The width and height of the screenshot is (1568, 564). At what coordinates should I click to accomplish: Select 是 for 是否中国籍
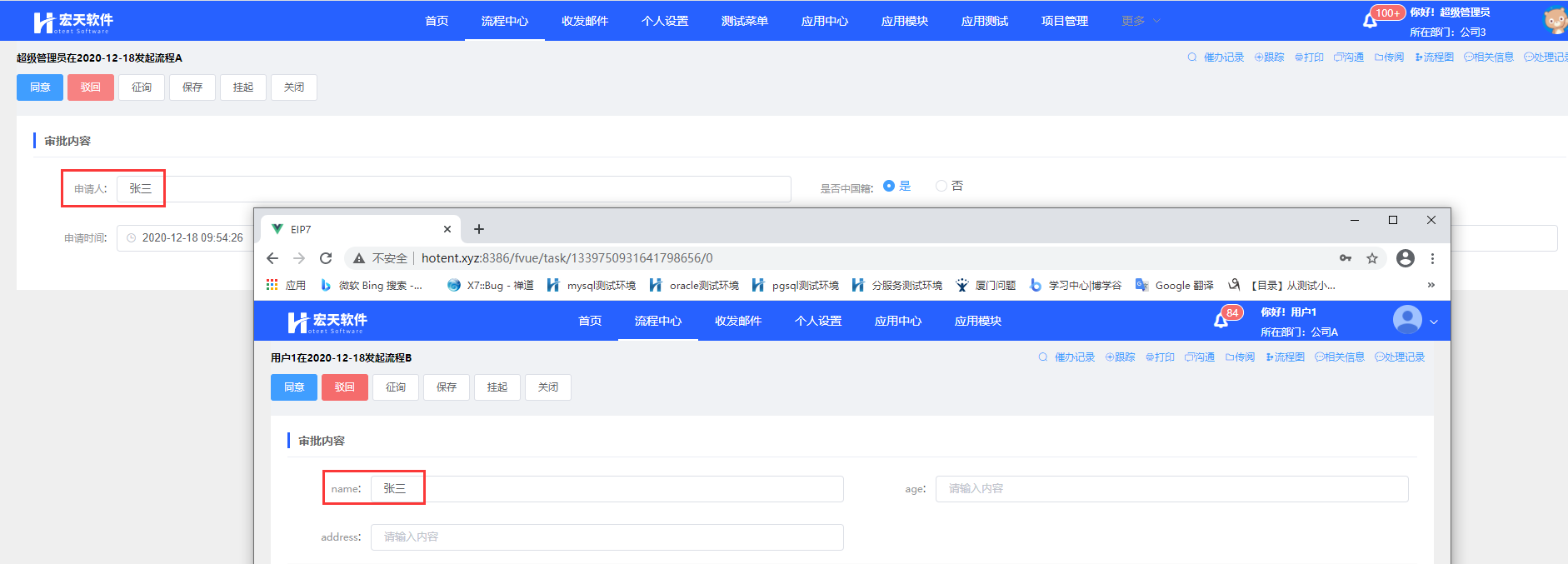pos(897,186)
